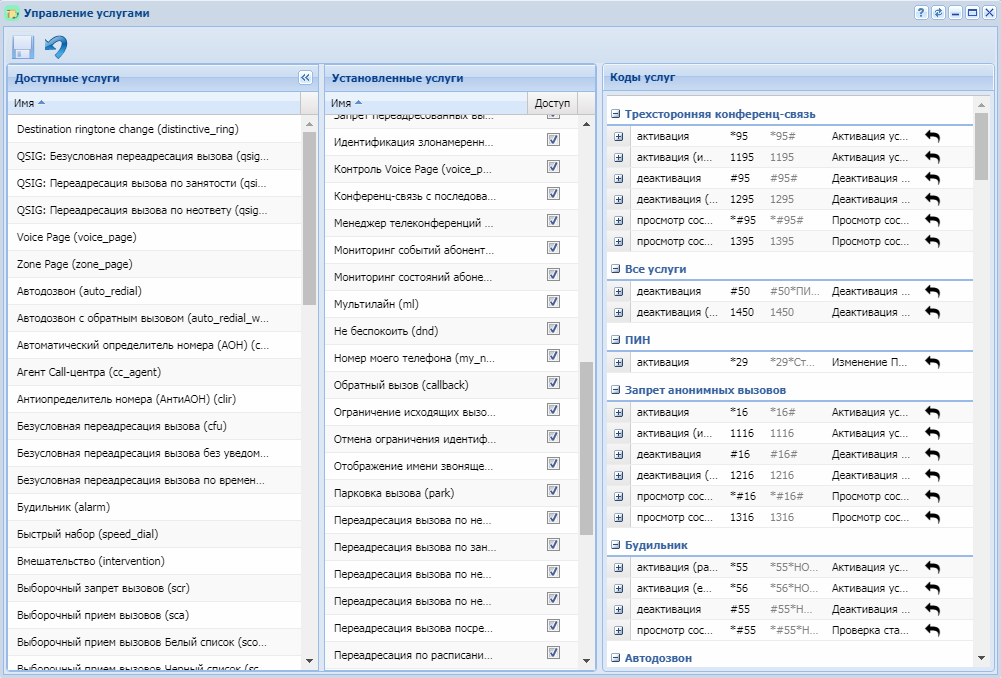The height and width of the screenshot is (678, 1001).
Task: Uncheck access for Не беспокоить (dnd)
Action: tap(553, 329)
